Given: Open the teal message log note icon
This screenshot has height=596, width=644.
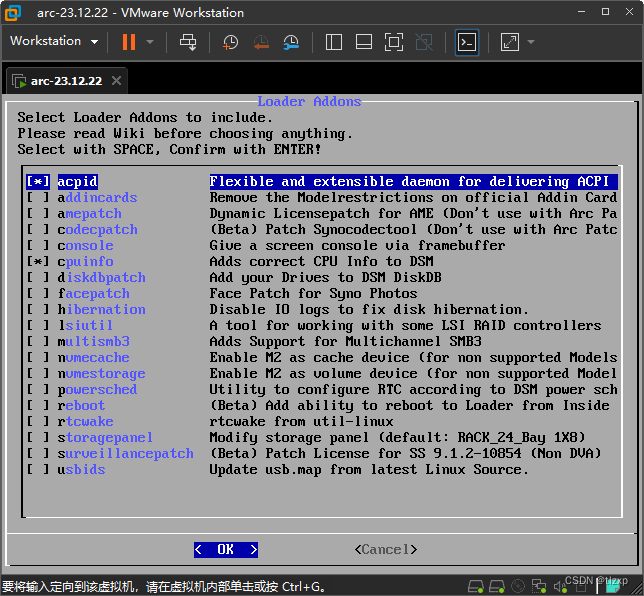Looking at the screenshot, I should pyautogui.click(x=613, y=587).
